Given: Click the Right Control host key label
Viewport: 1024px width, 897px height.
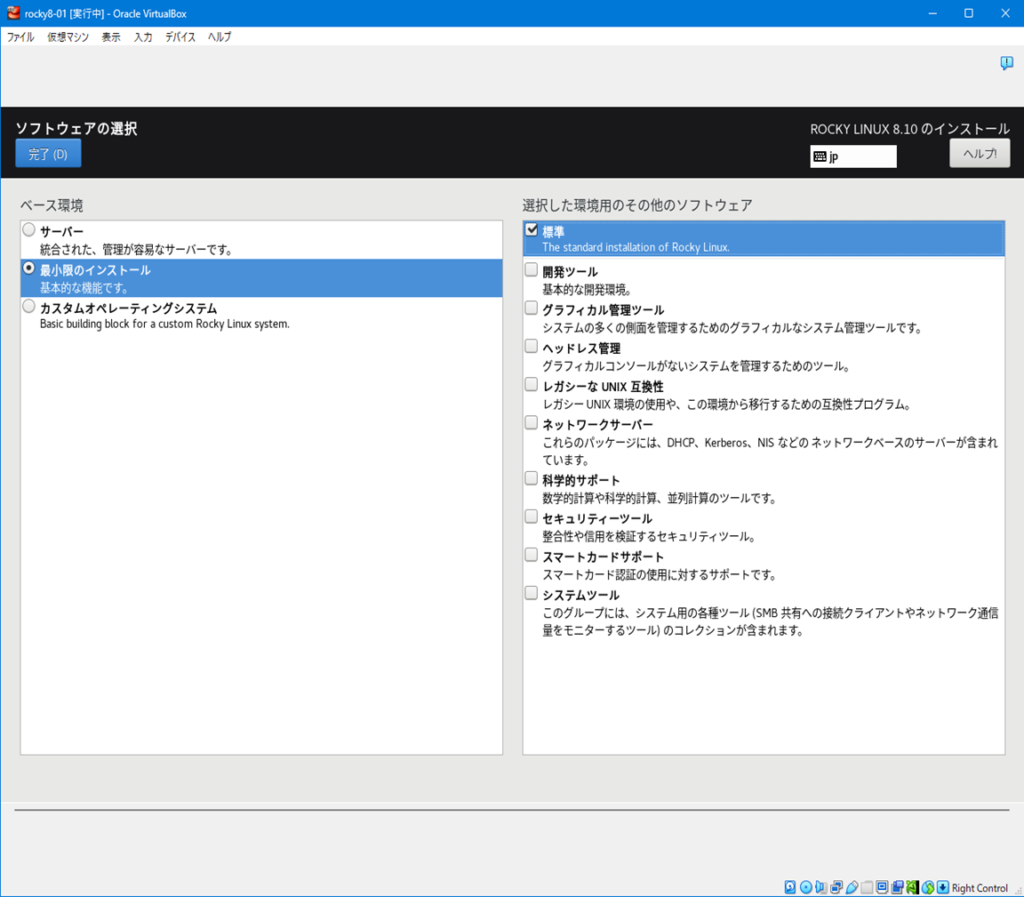Looking at the screenshot, I should tap(980, 888).
